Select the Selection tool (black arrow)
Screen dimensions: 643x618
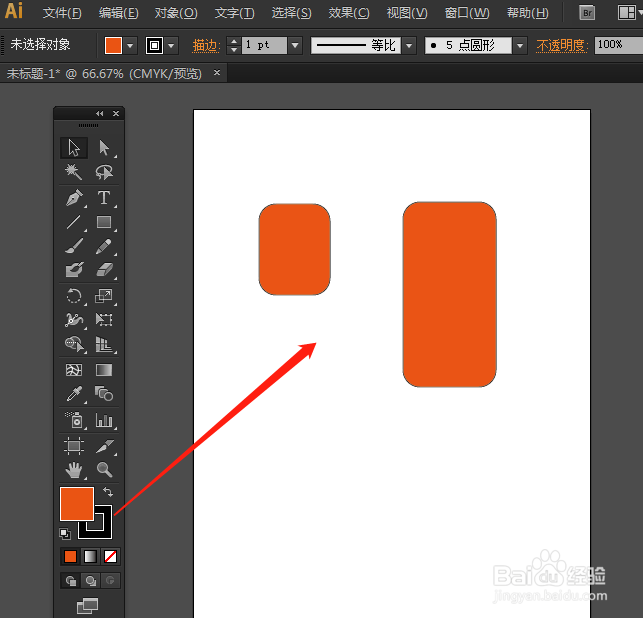click(74, 148)
